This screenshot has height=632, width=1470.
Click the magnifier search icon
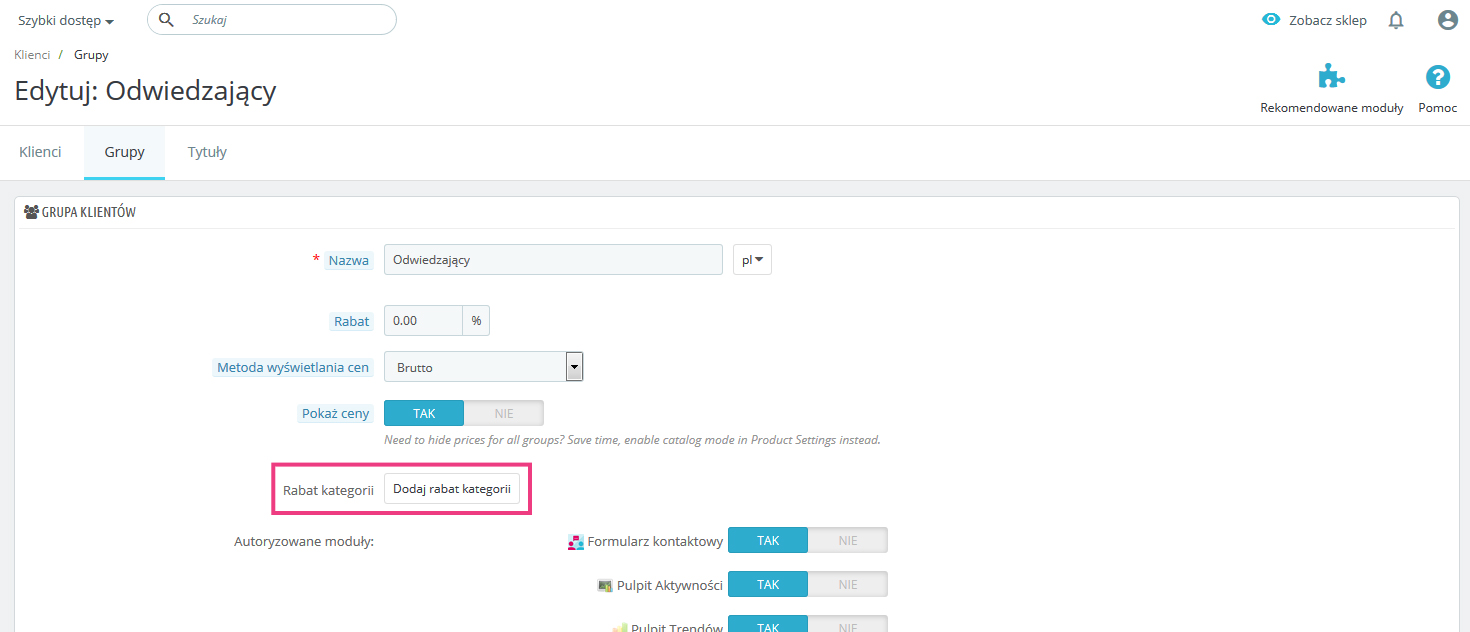click(167, 20)
